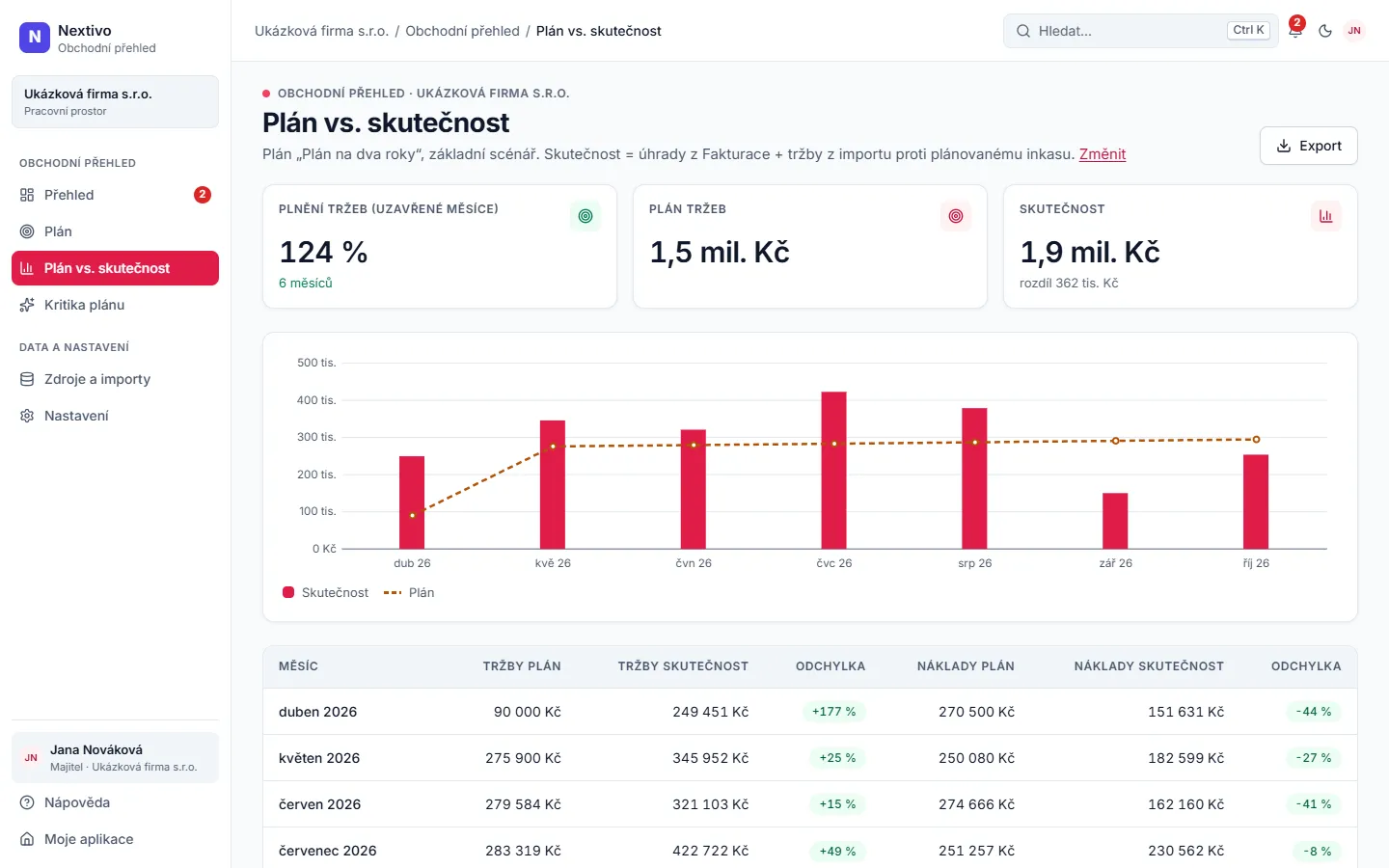Image resolution: width=1389 pixels, height=868 pixels.
Task: Toggle the Plán legend dashed line
Action: (x=393, y=592)
